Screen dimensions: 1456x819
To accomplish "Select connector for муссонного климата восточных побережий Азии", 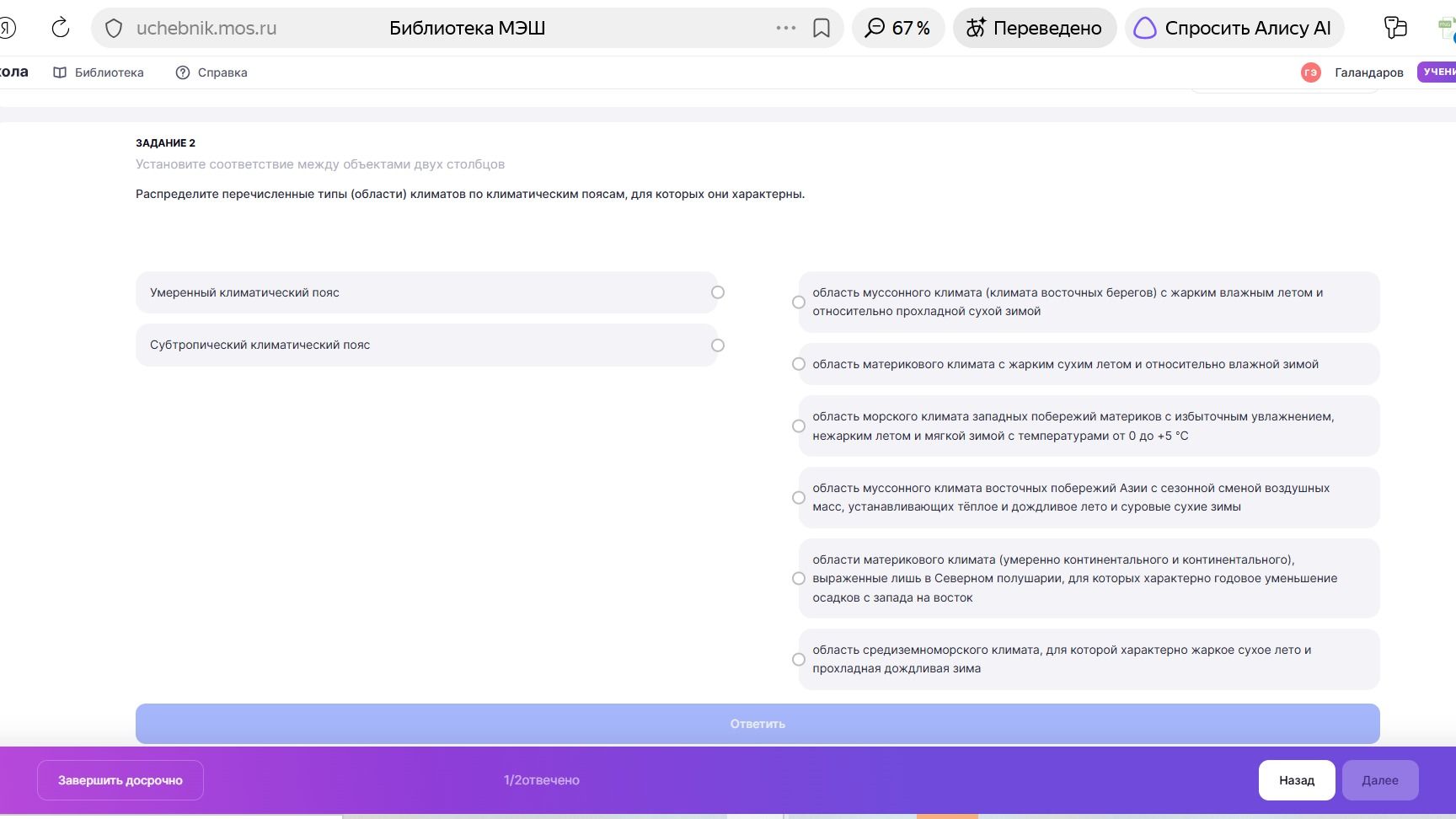I will click(x=799, y=498).
